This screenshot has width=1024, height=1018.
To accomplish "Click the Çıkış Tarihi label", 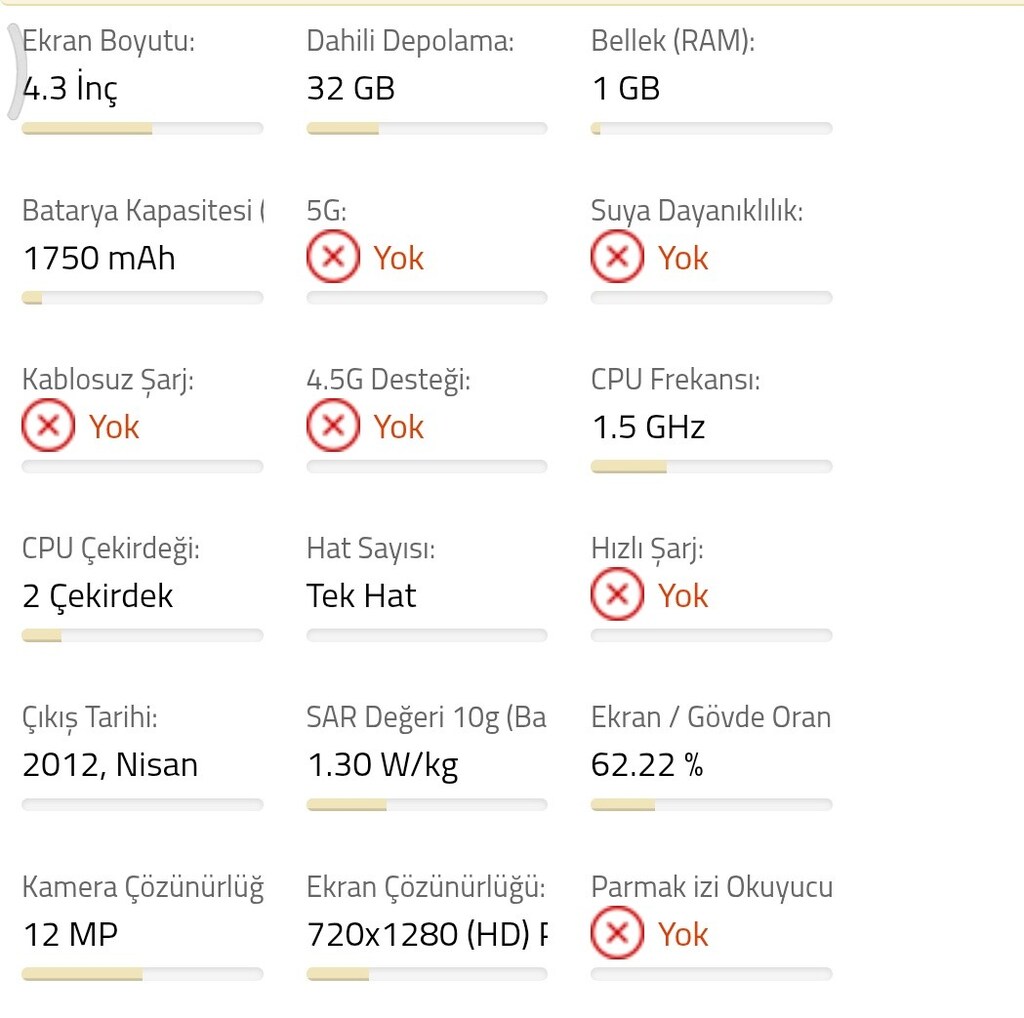I will pos(90,718).
